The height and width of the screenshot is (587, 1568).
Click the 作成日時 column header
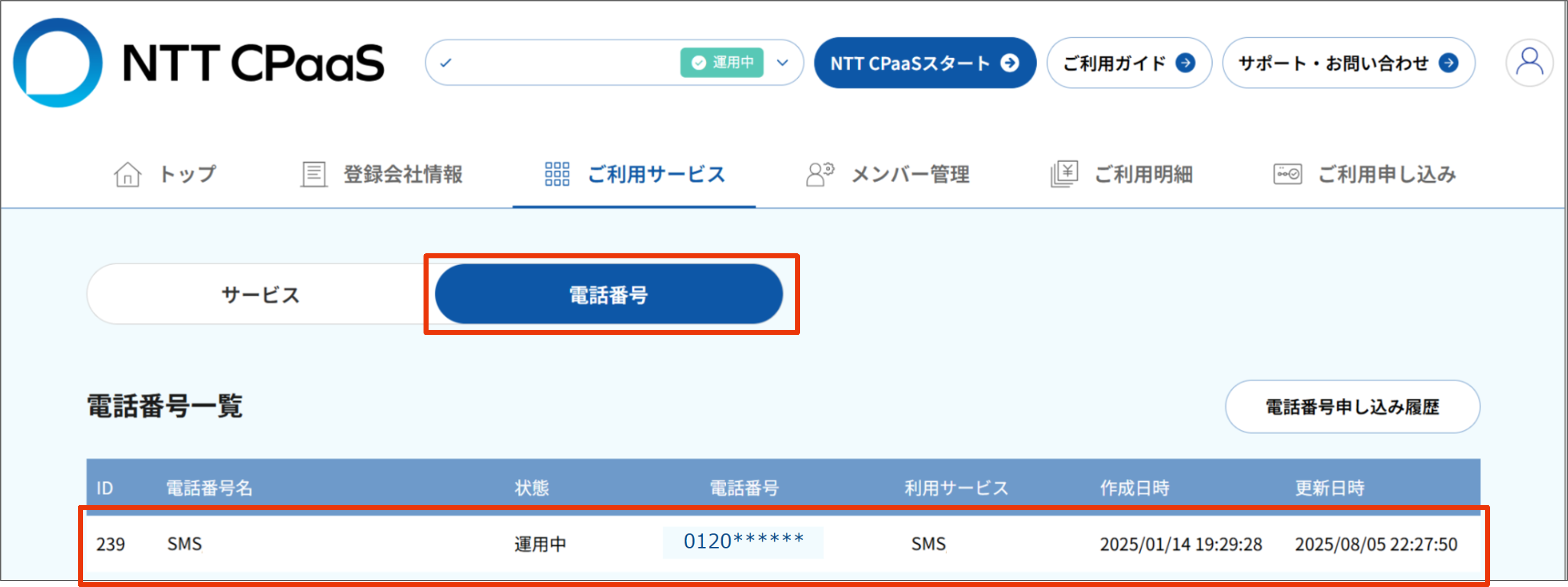(x=1135, y=488)
